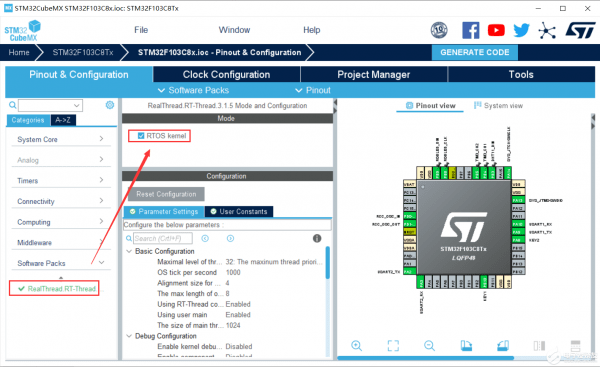Open the categories settings gear icon

tap(110, 105)
